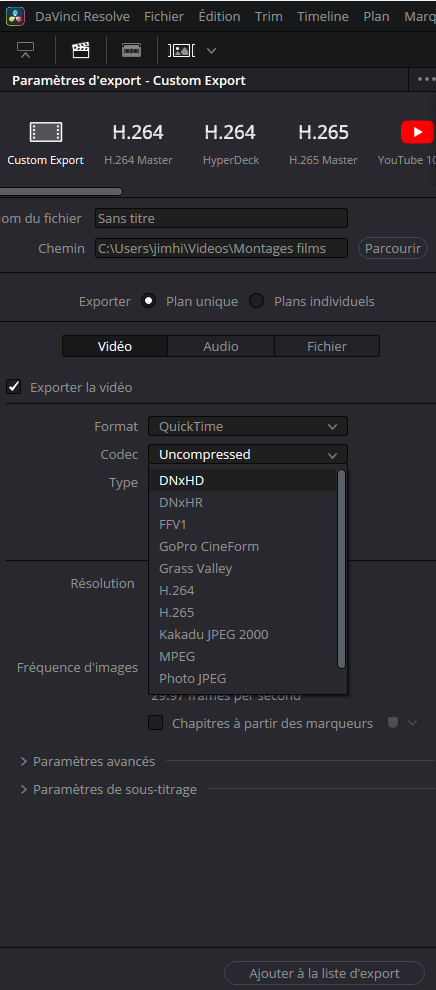Select the Plan unique radio button

tap(149, 301)
